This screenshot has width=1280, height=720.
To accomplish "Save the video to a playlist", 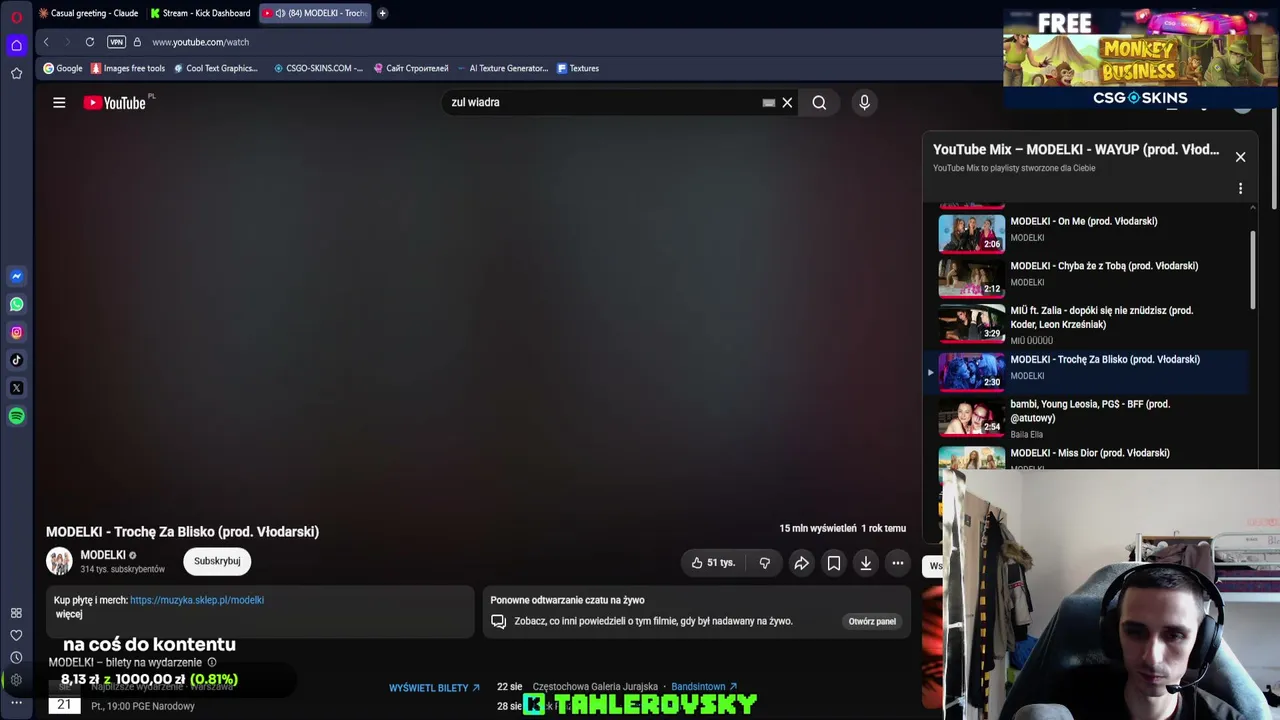I will pyautogui.click(x=834, y=563).
